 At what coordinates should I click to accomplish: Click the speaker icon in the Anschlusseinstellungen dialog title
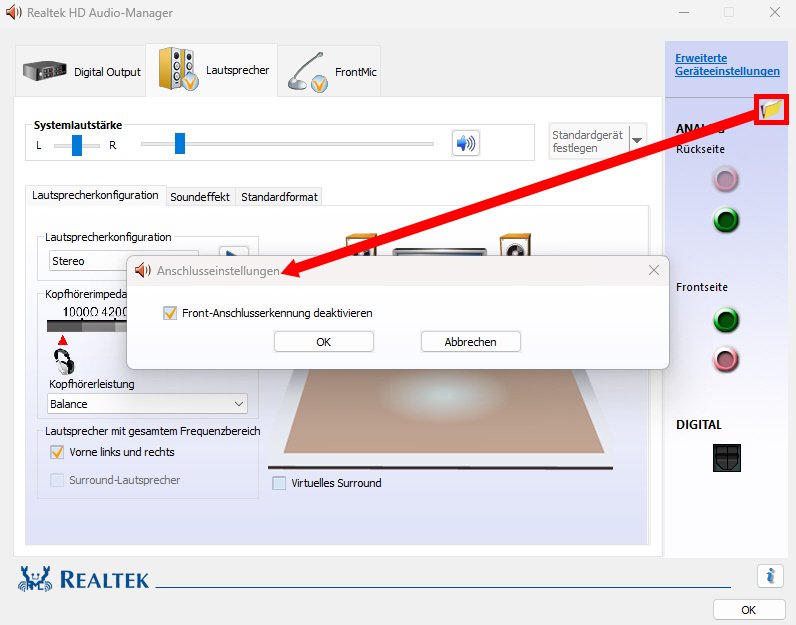pyautogui.click(x=143, y=271)
